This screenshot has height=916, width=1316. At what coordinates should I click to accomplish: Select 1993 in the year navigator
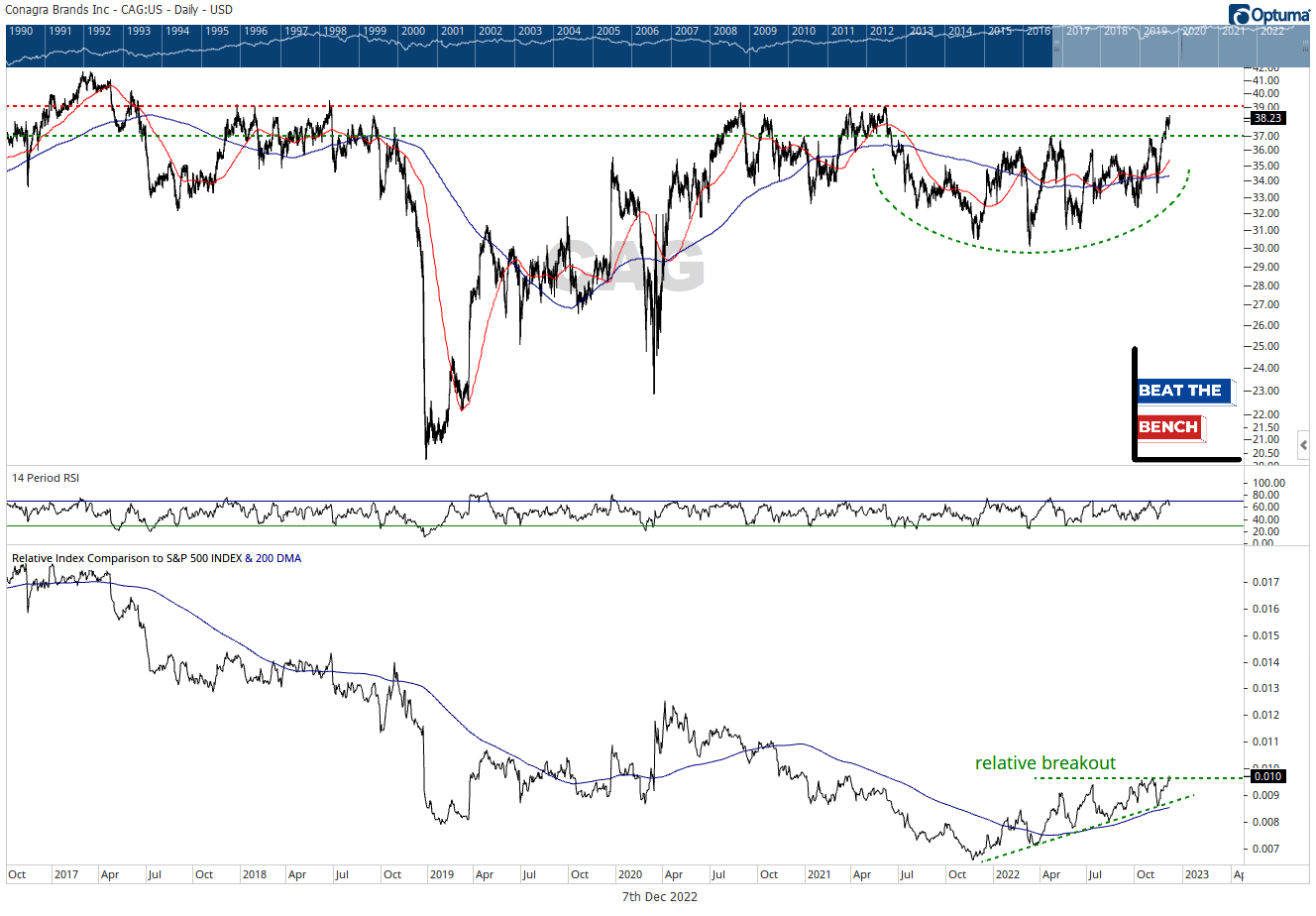(138, 32)
